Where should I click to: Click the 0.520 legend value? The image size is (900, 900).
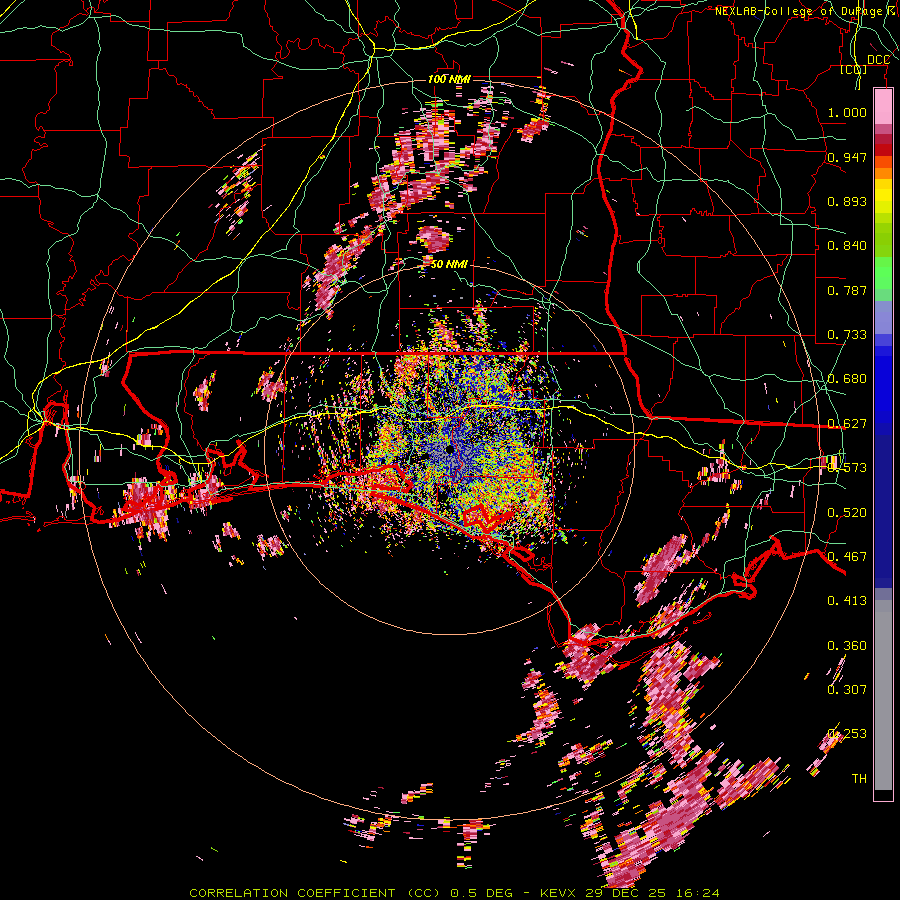click(x=847, y=512)
